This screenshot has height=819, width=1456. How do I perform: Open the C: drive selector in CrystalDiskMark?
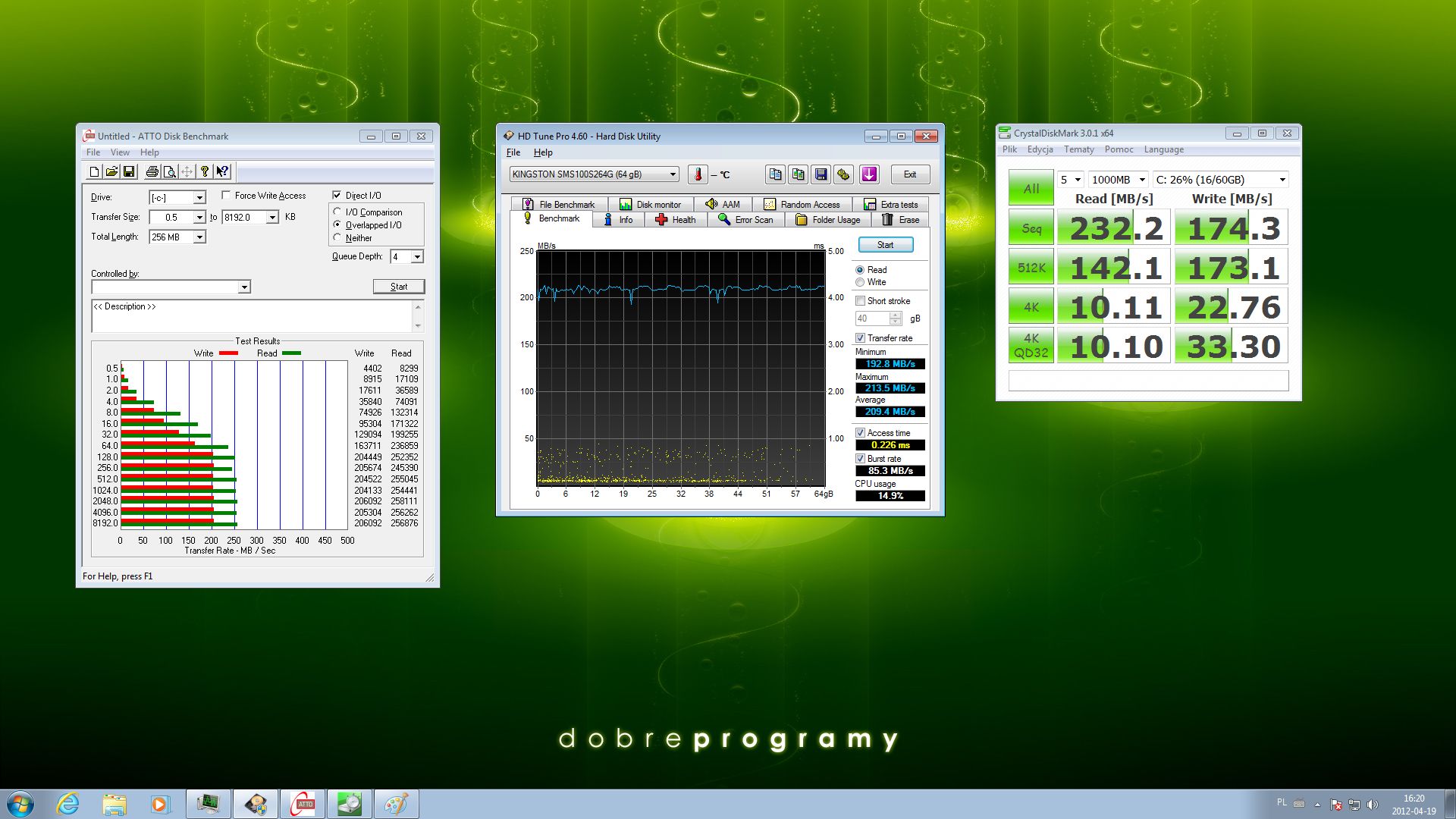tap(1221, 180)
